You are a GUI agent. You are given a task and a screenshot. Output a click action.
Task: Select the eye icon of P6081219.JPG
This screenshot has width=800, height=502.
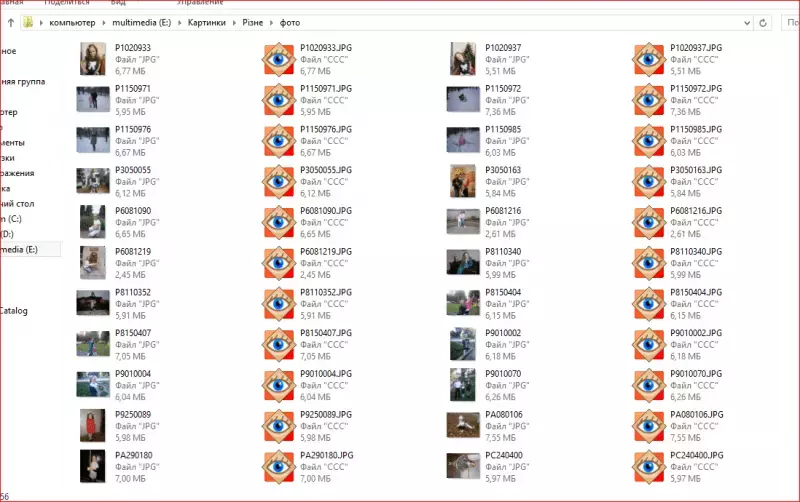pos(279,263)
